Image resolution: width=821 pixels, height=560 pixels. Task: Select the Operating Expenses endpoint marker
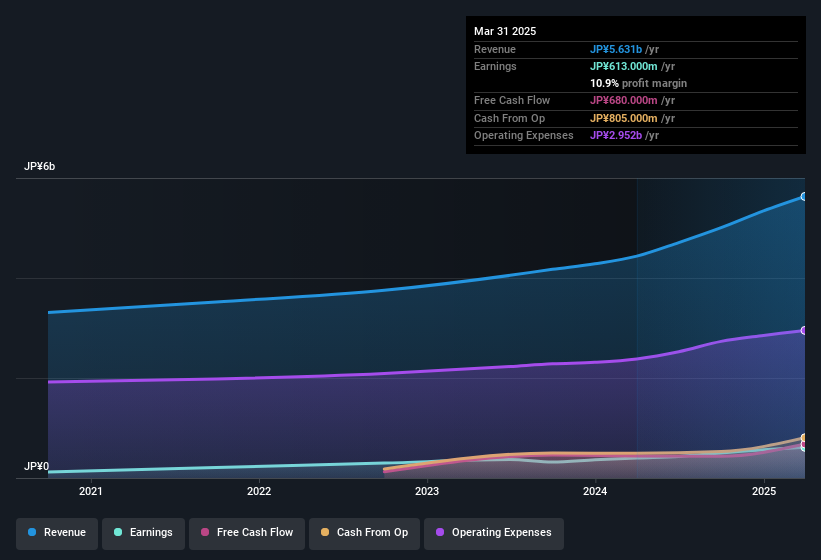point(804,331)
